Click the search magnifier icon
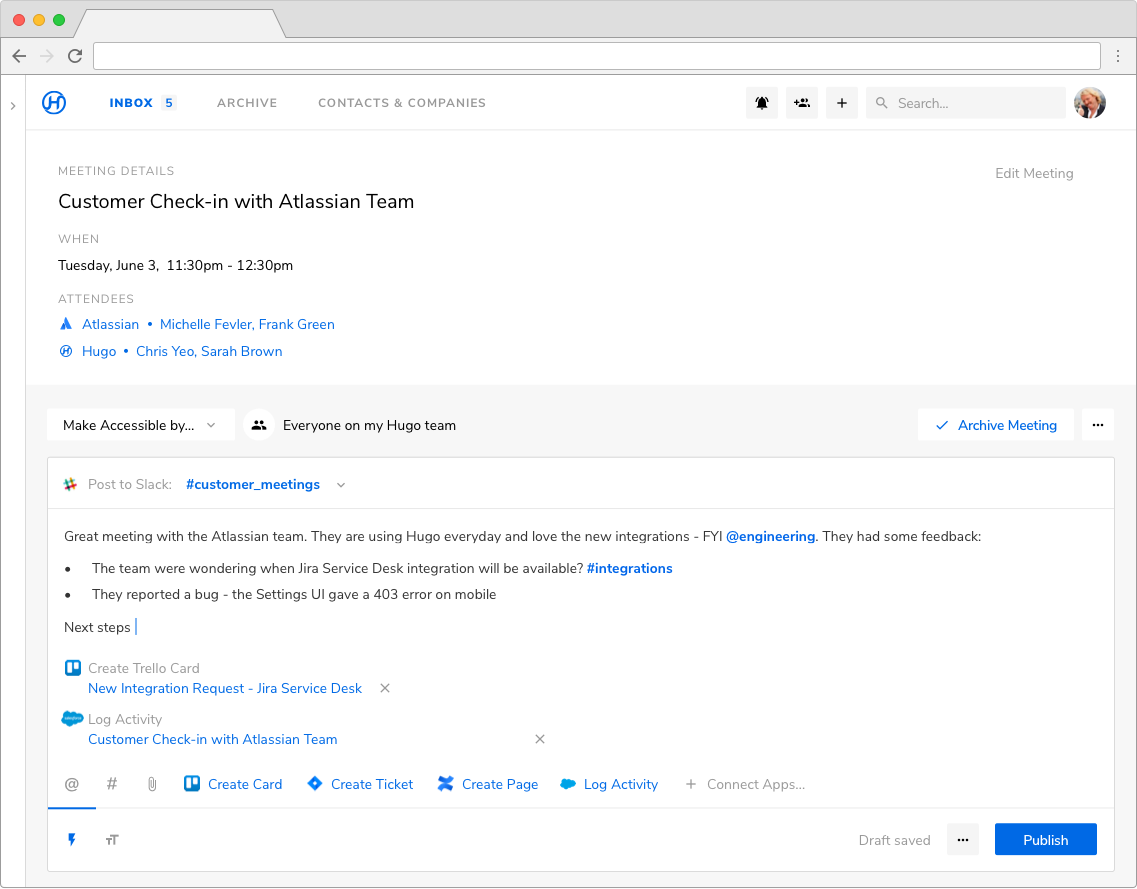Viewport: 1137px width, 889px height. click(x=882, y=103)
